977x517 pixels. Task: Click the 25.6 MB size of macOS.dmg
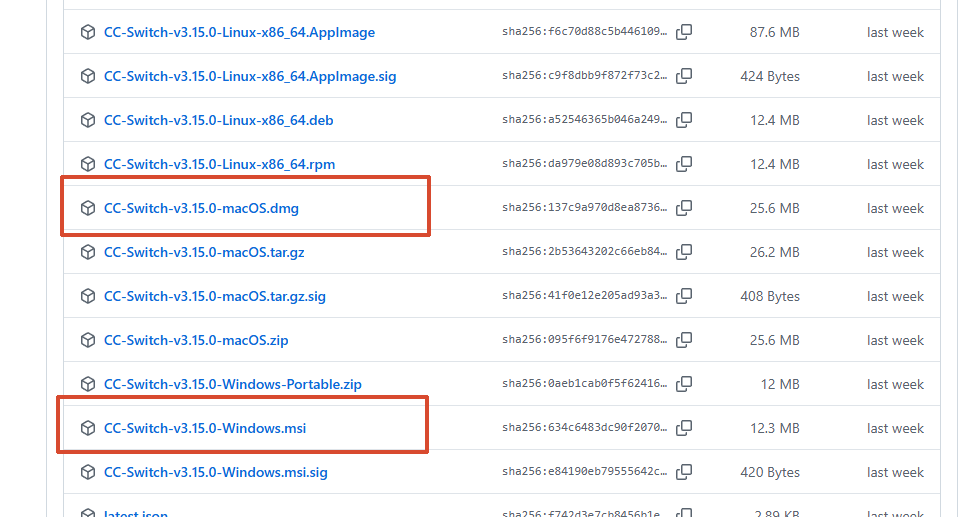click(774, 208)
